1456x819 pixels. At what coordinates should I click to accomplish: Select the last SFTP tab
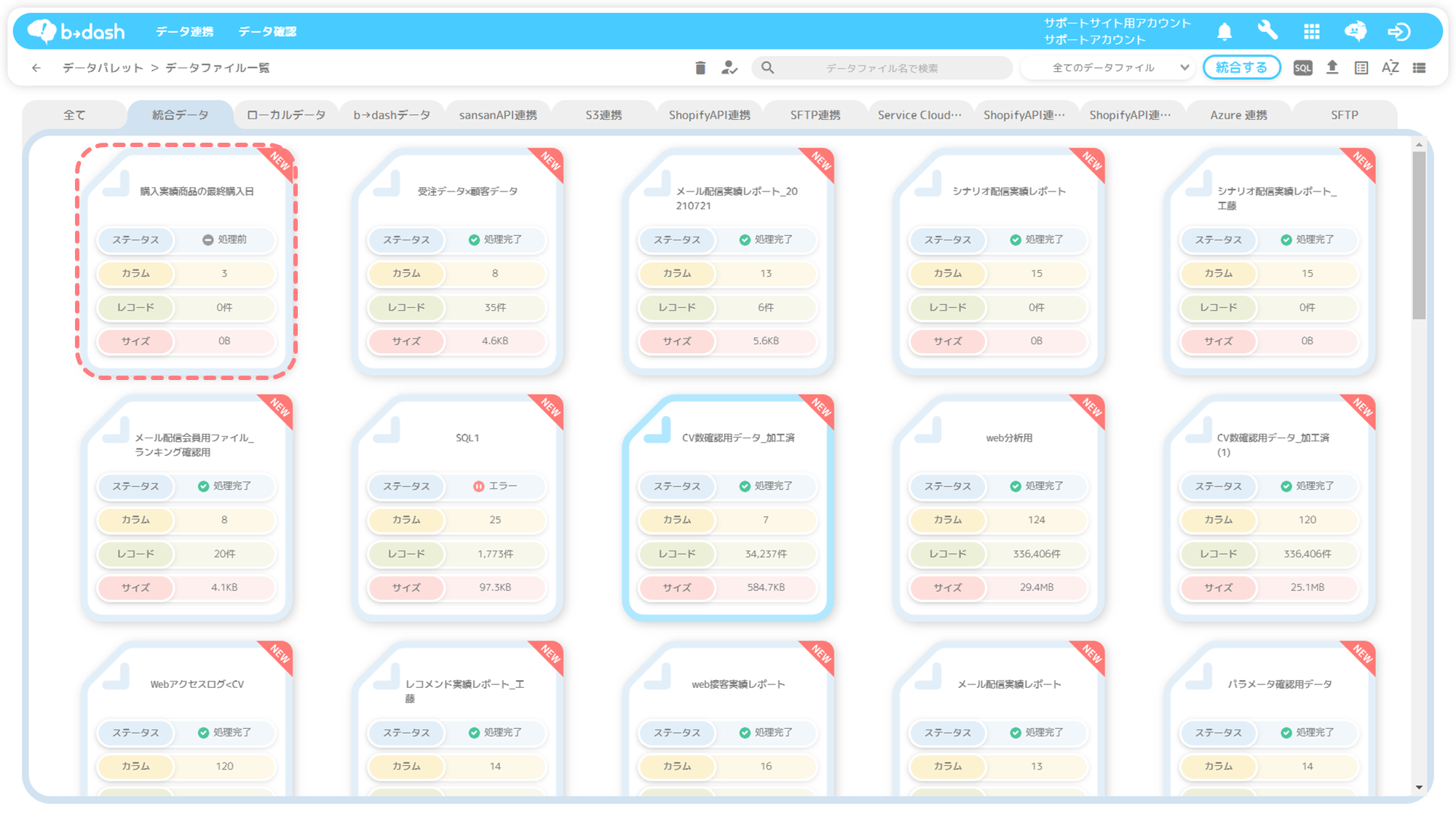pyautogui.click(x=1344, y=115)
